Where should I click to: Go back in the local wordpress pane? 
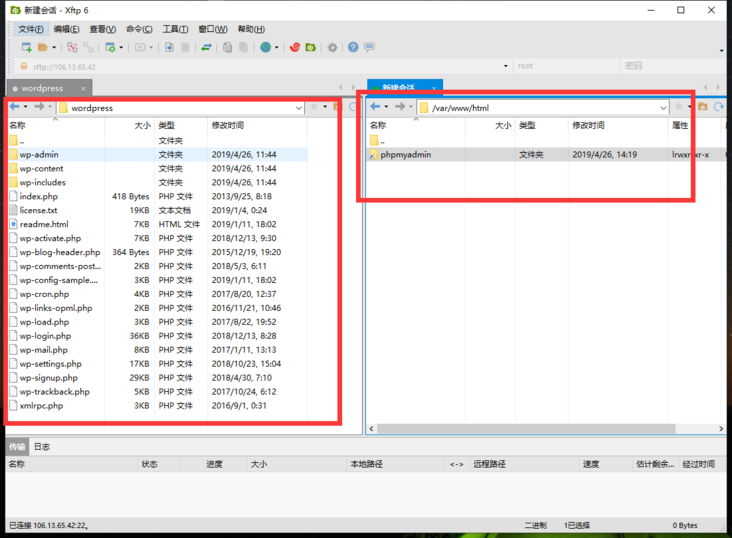[15, 106]
